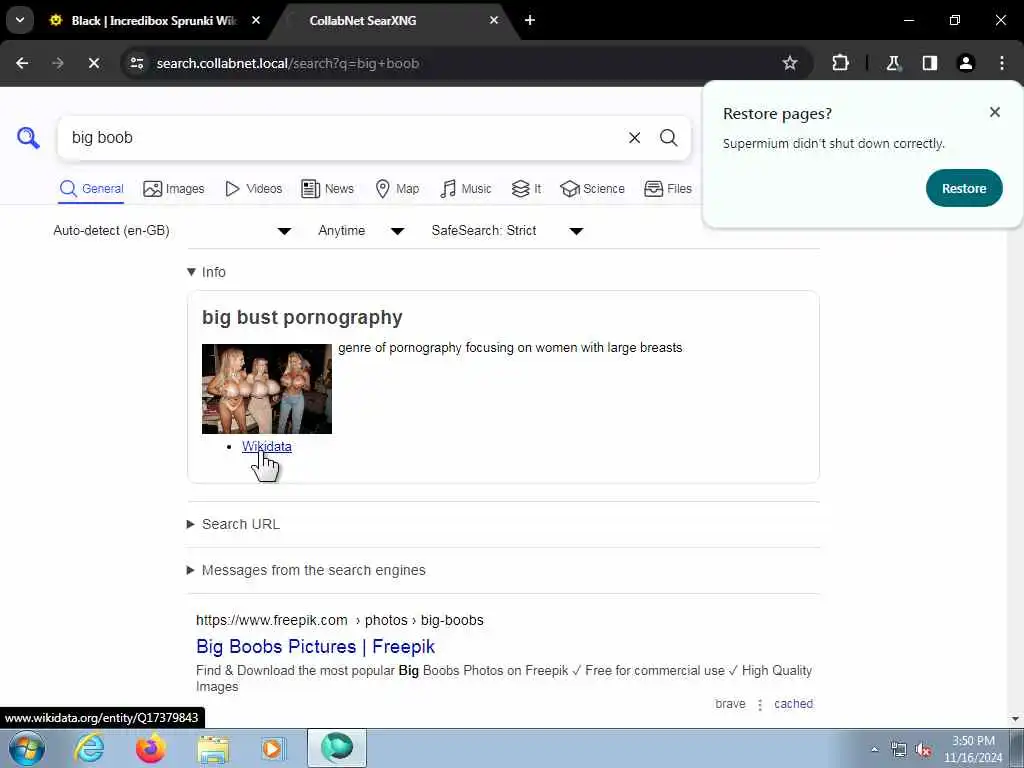
Task: Open the Windows Start menu
Action: coord(27,748)
